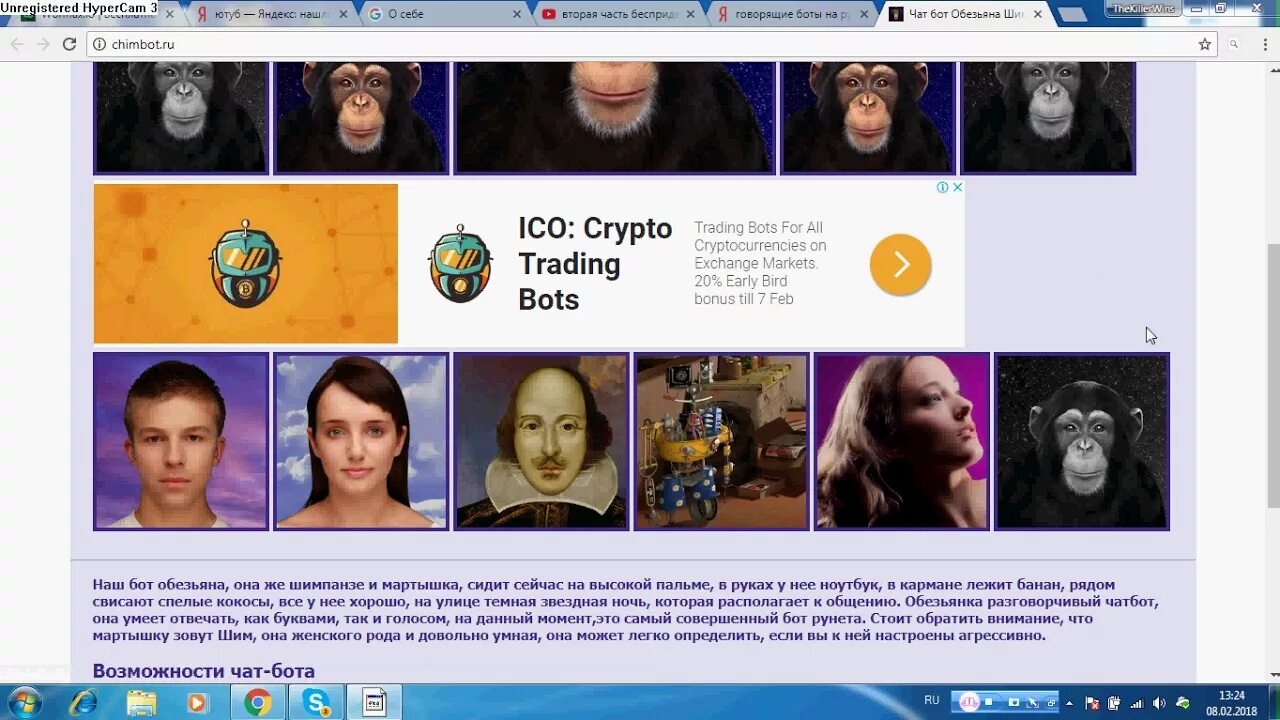Choose the young man avatar bot
The height and width of the screenshot is (720, 1280).
pos(181,441)
